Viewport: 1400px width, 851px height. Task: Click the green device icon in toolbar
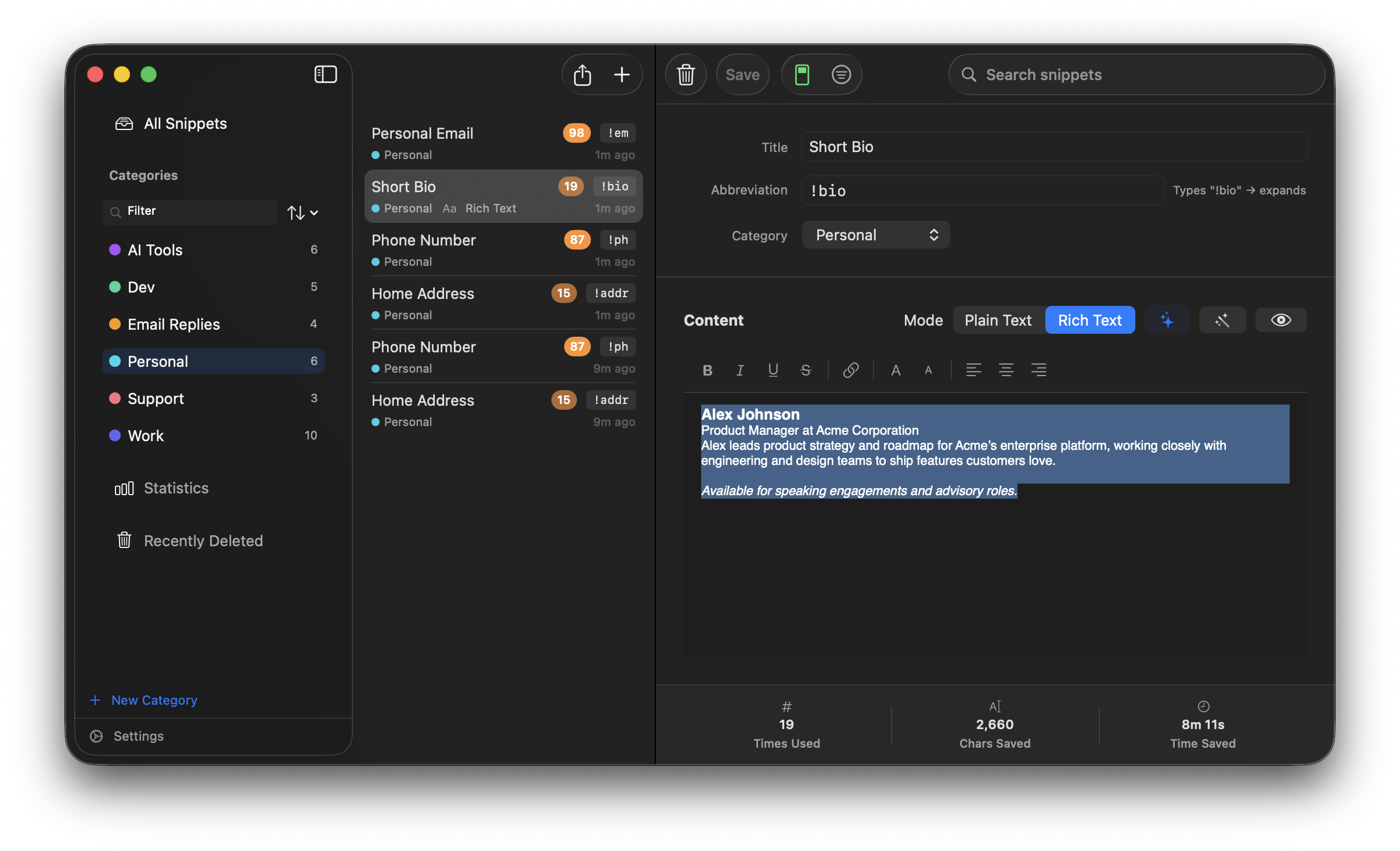click(802, 74)
